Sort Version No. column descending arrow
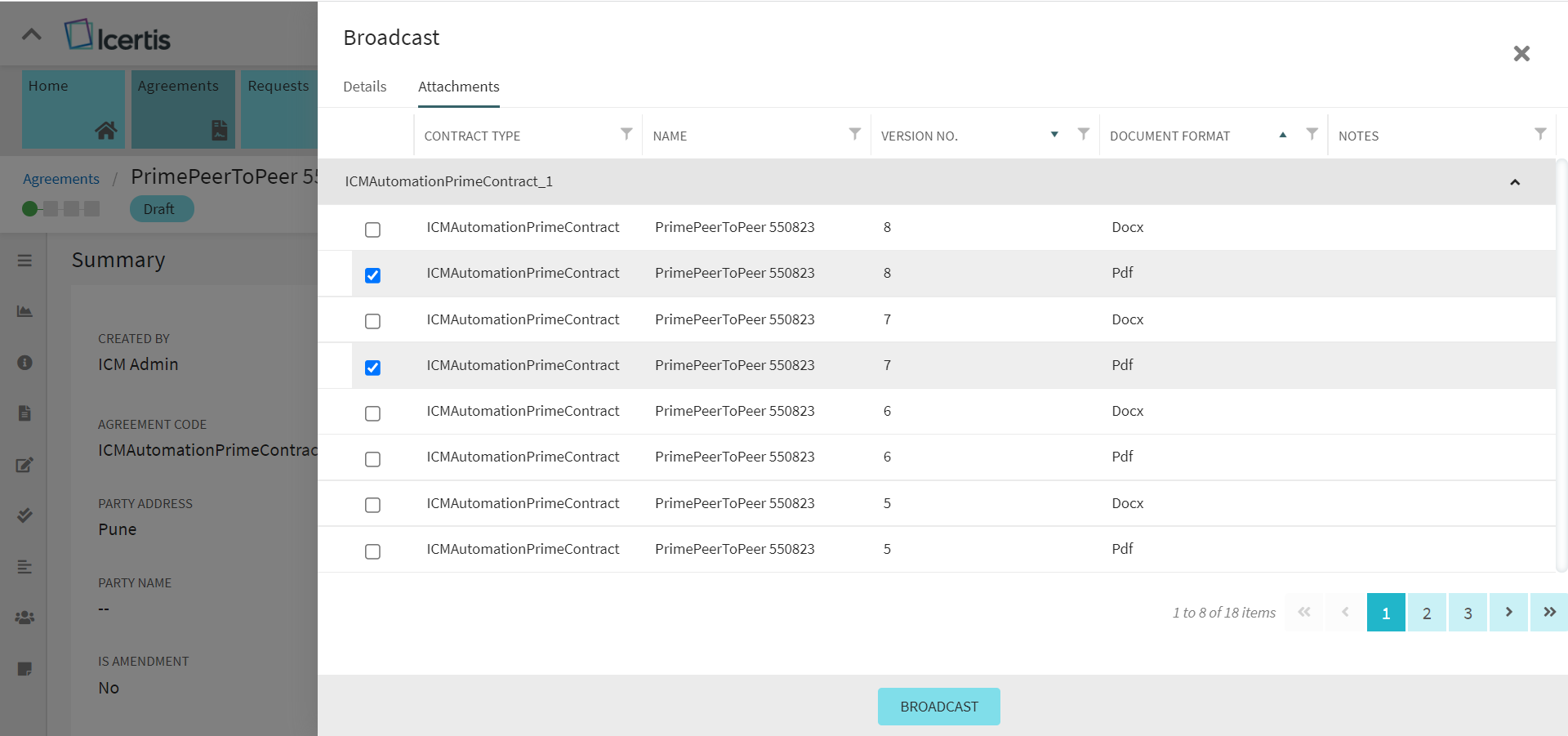 [x=1054, y=135]
